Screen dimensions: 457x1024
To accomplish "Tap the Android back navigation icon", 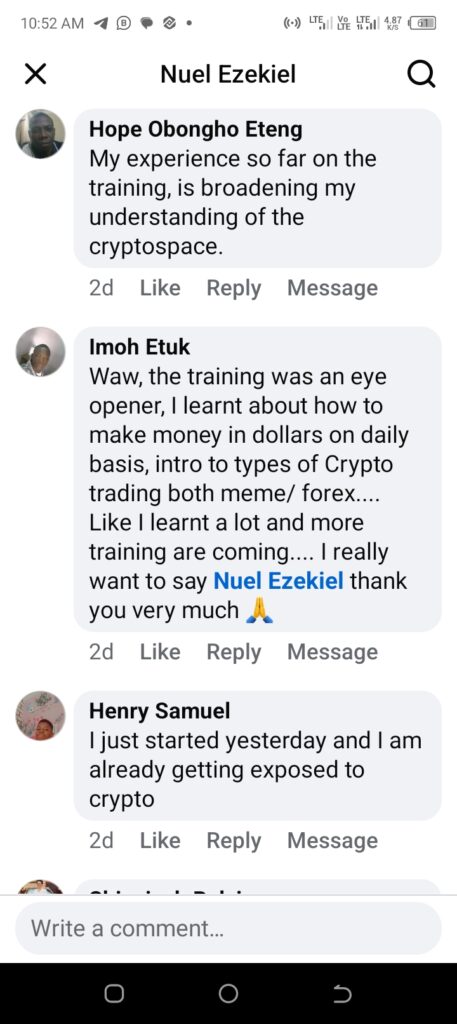I will tap(342, 993).
